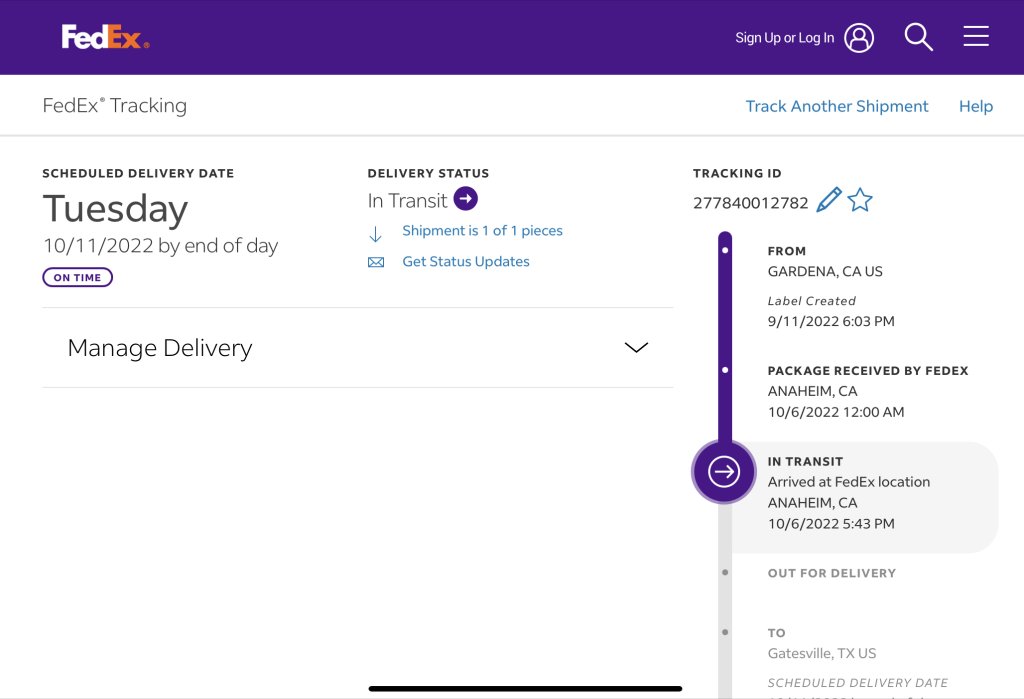Expand the Manage Delivery chevron

636,348
